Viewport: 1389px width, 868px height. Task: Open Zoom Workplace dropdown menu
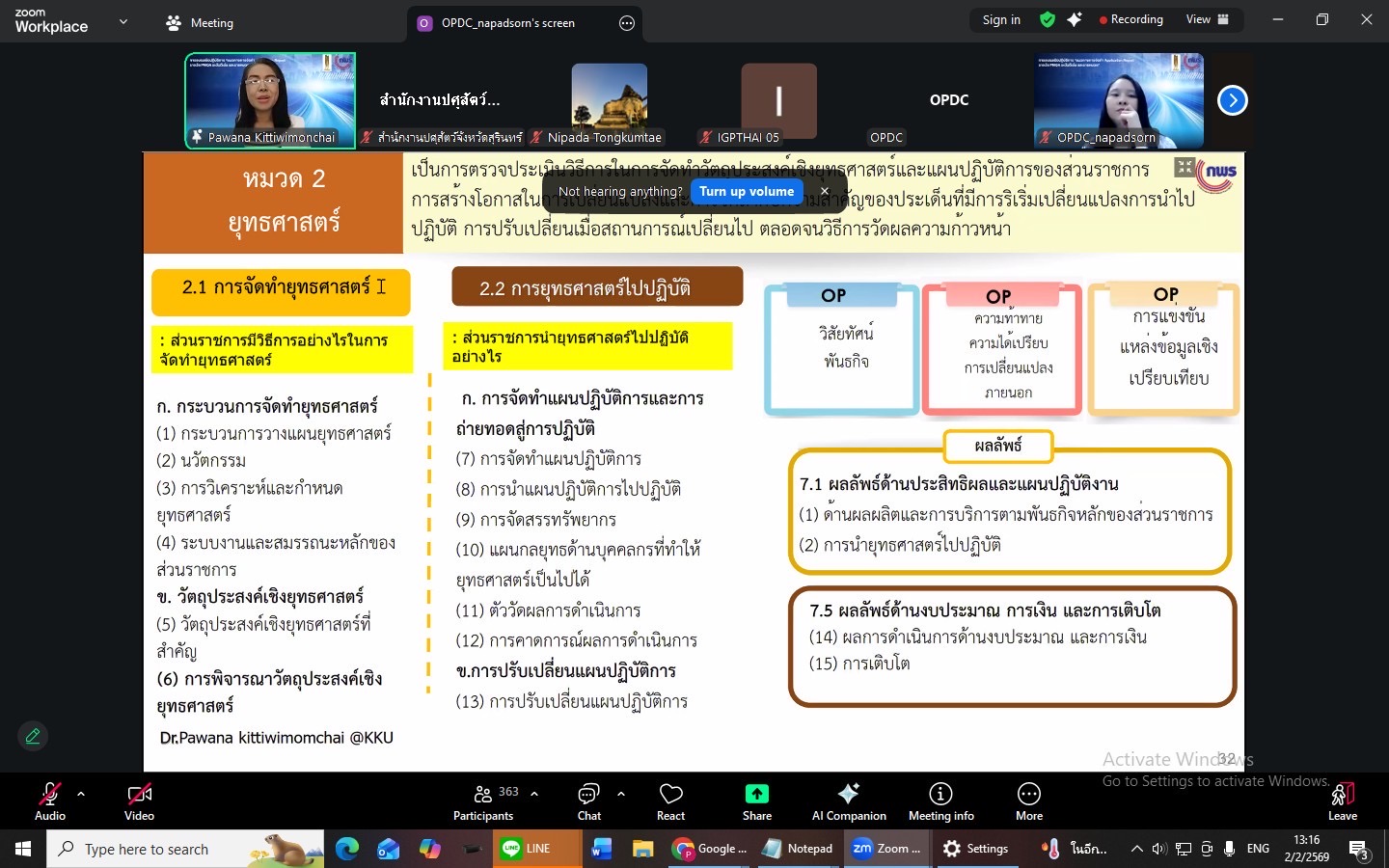point(123,21)
